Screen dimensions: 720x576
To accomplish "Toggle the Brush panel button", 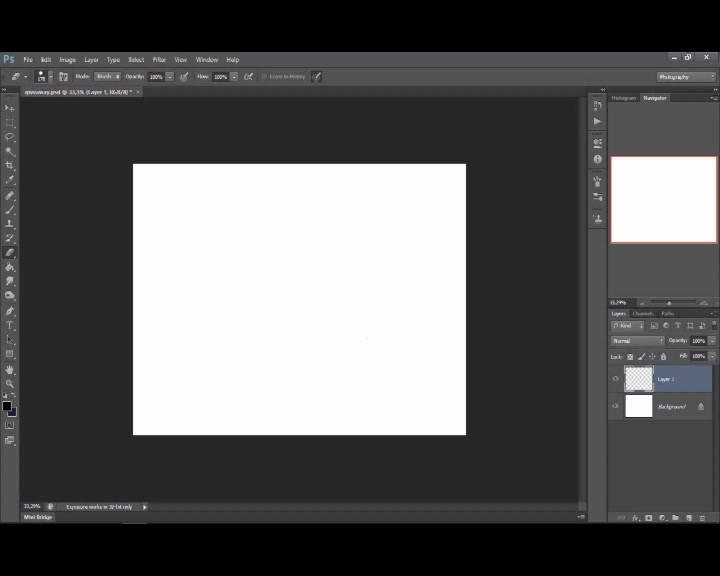I will coord(63,77).
